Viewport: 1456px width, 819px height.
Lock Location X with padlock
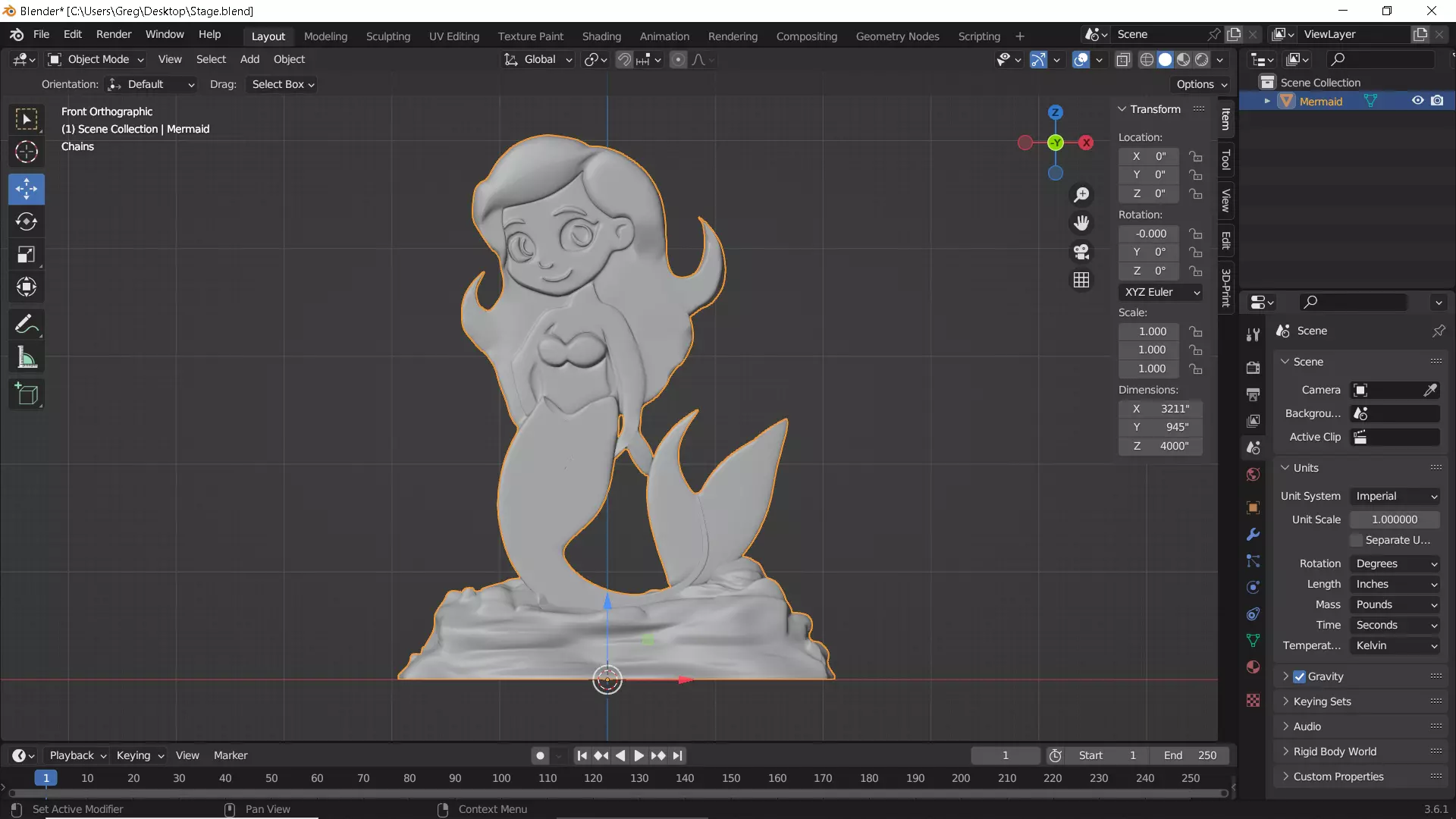[x=1196, y=156]
